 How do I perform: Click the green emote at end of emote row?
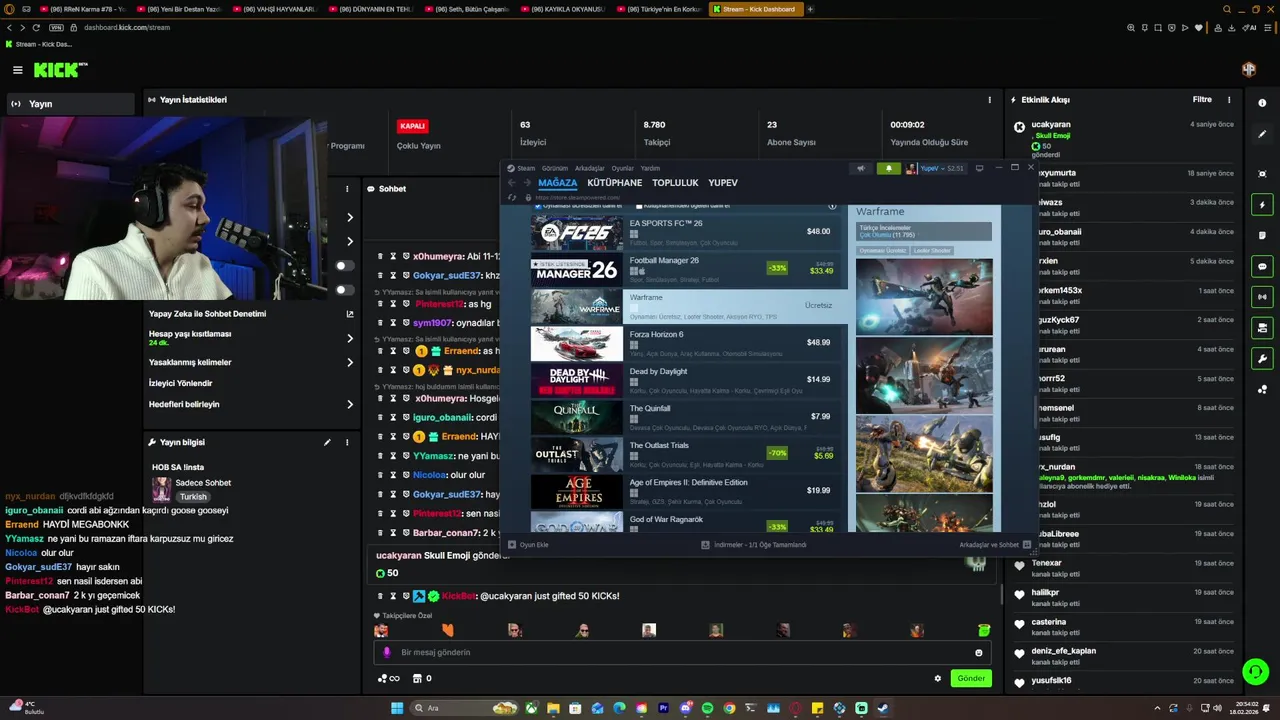point(984,630)
